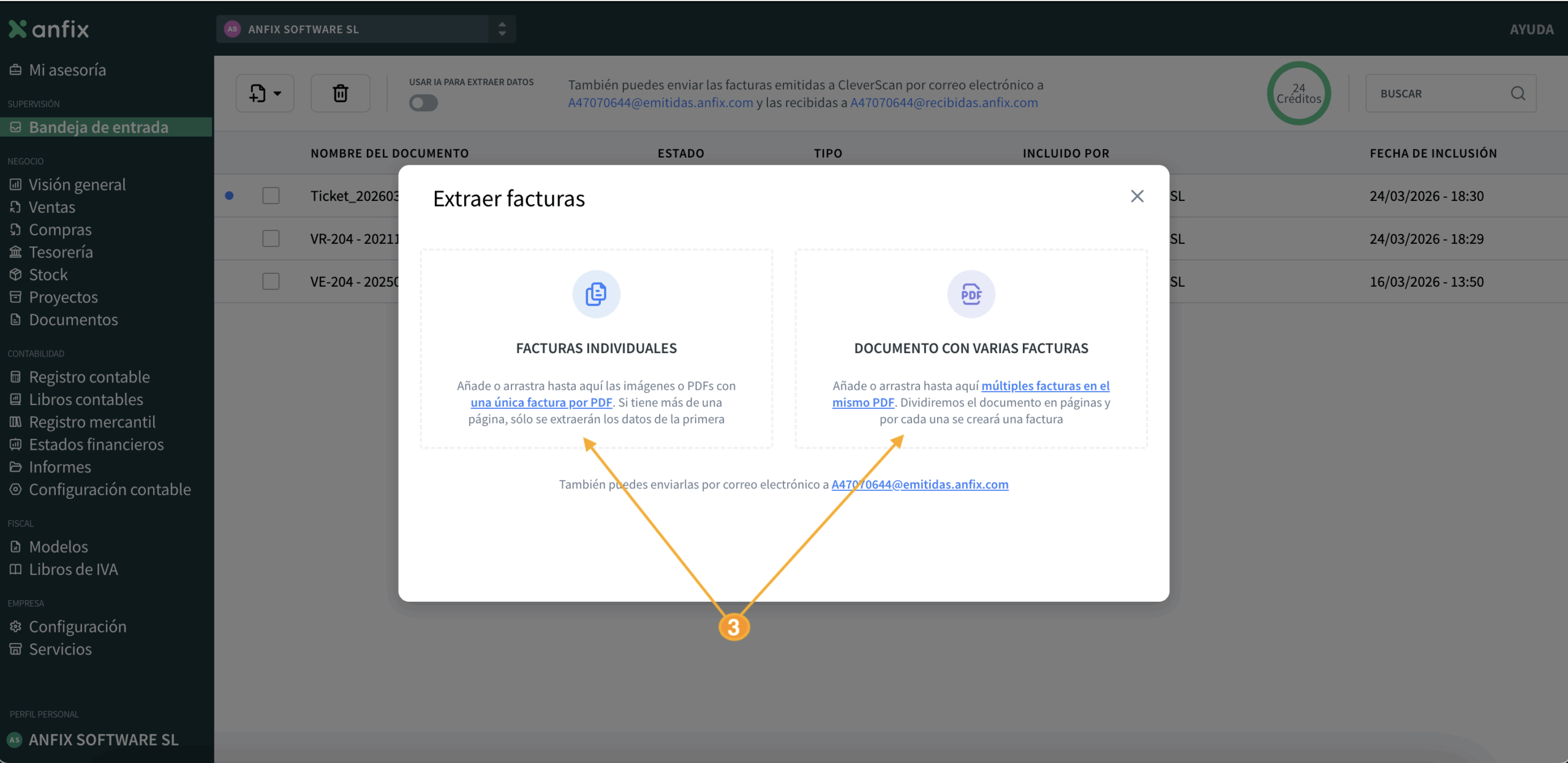Open Tesorería from the sidebar
Image resolution: width=1568 pixels, height=763 pixels.
click(61, 252)
